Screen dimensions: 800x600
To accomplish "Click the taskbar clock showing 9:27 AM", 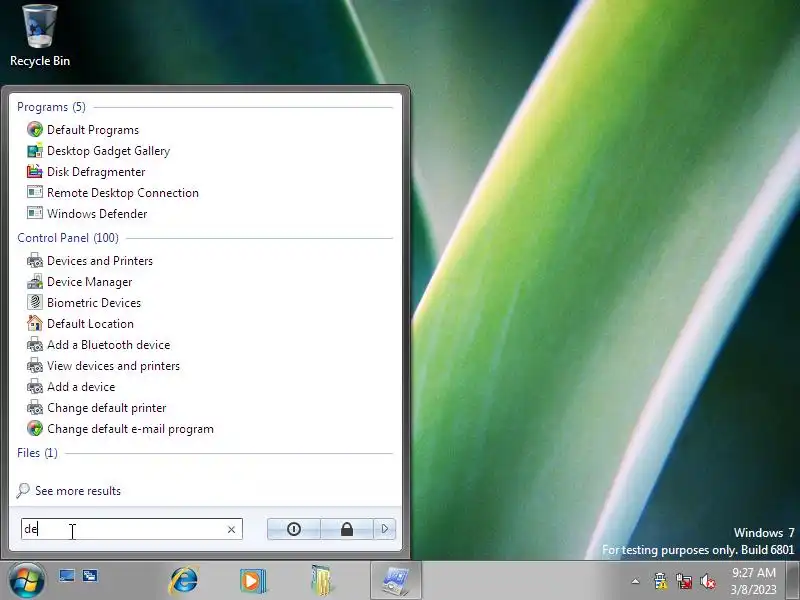I will (x=754, y=581).
